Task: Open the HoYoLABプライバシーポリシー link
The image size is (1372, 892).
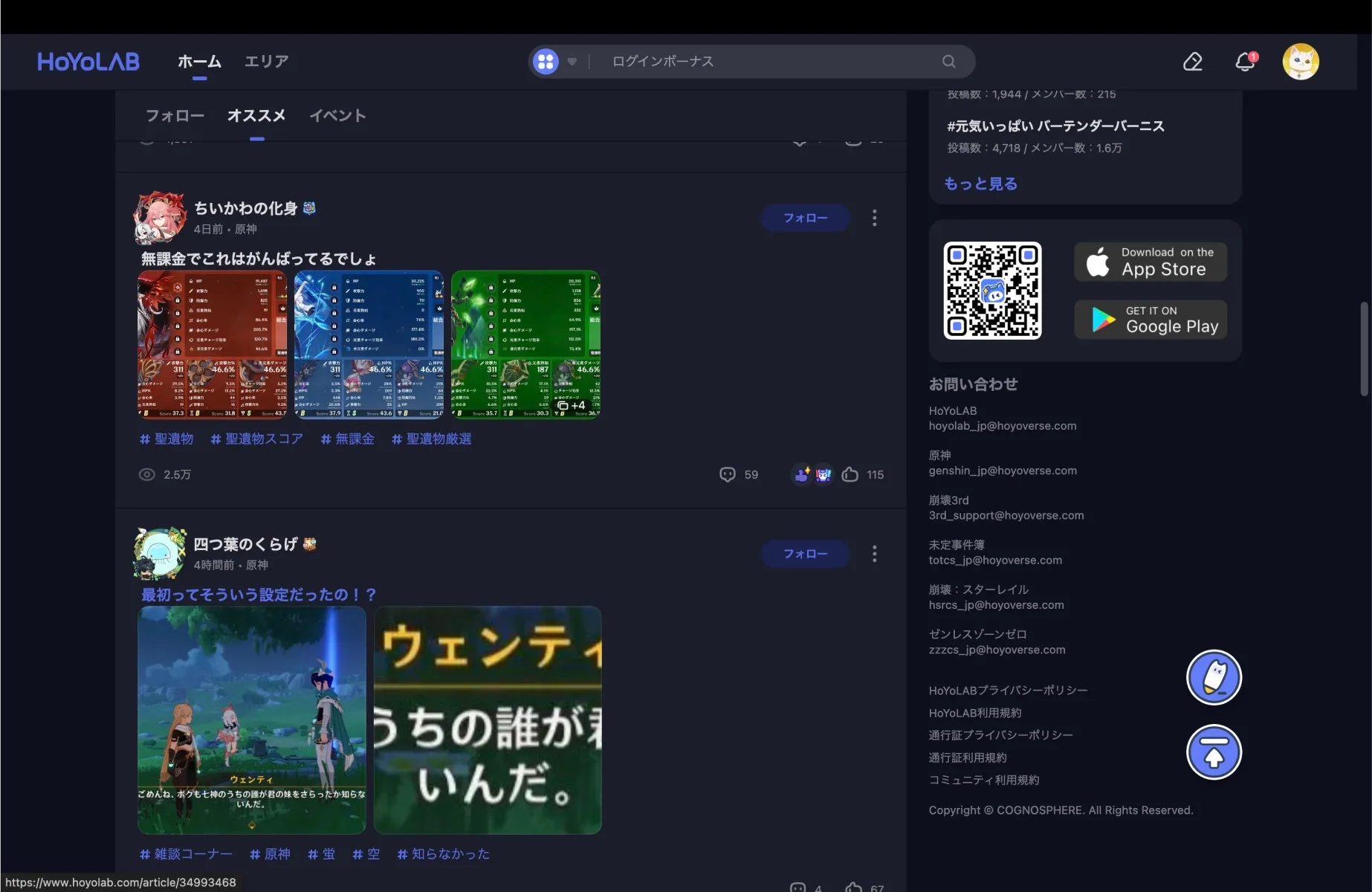Action: click(1008, 690)
